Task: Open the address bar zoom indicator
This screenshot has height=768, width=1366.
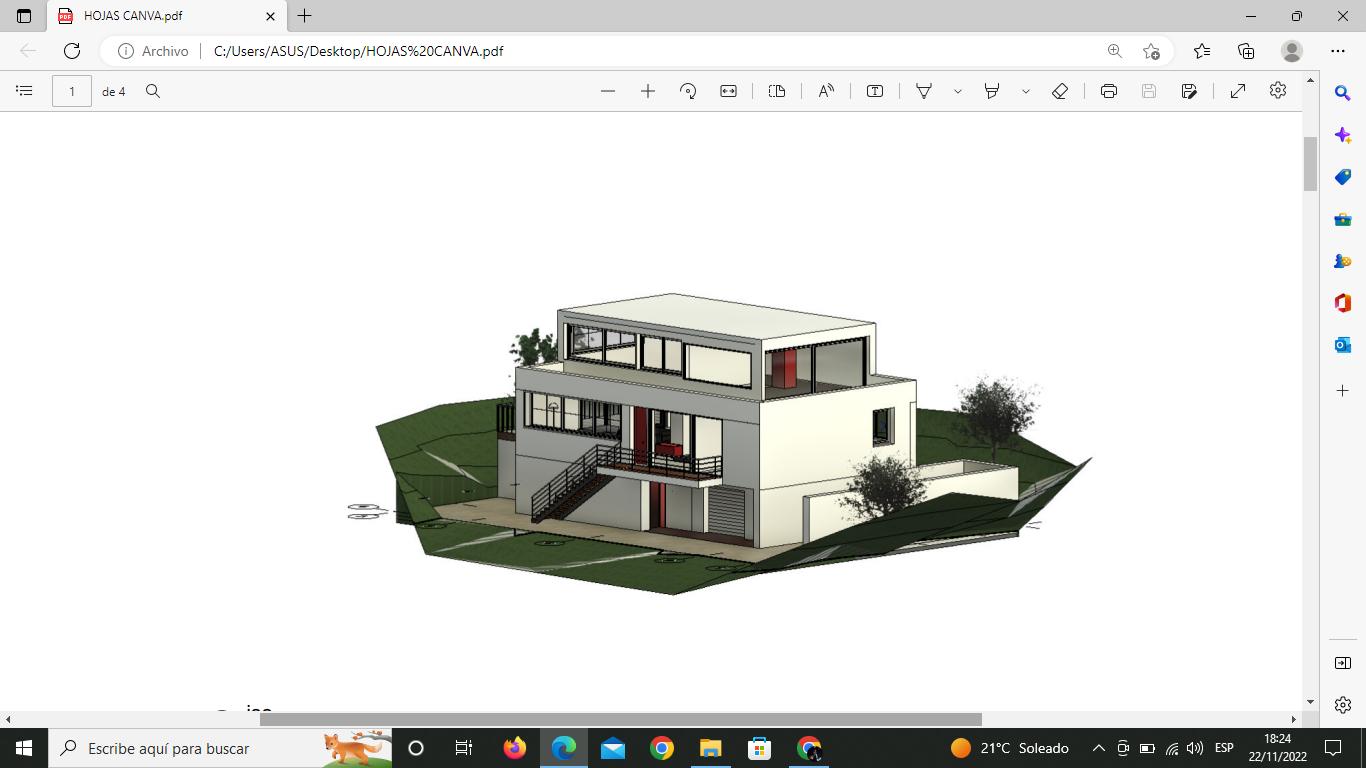Action: [1114, 51]
